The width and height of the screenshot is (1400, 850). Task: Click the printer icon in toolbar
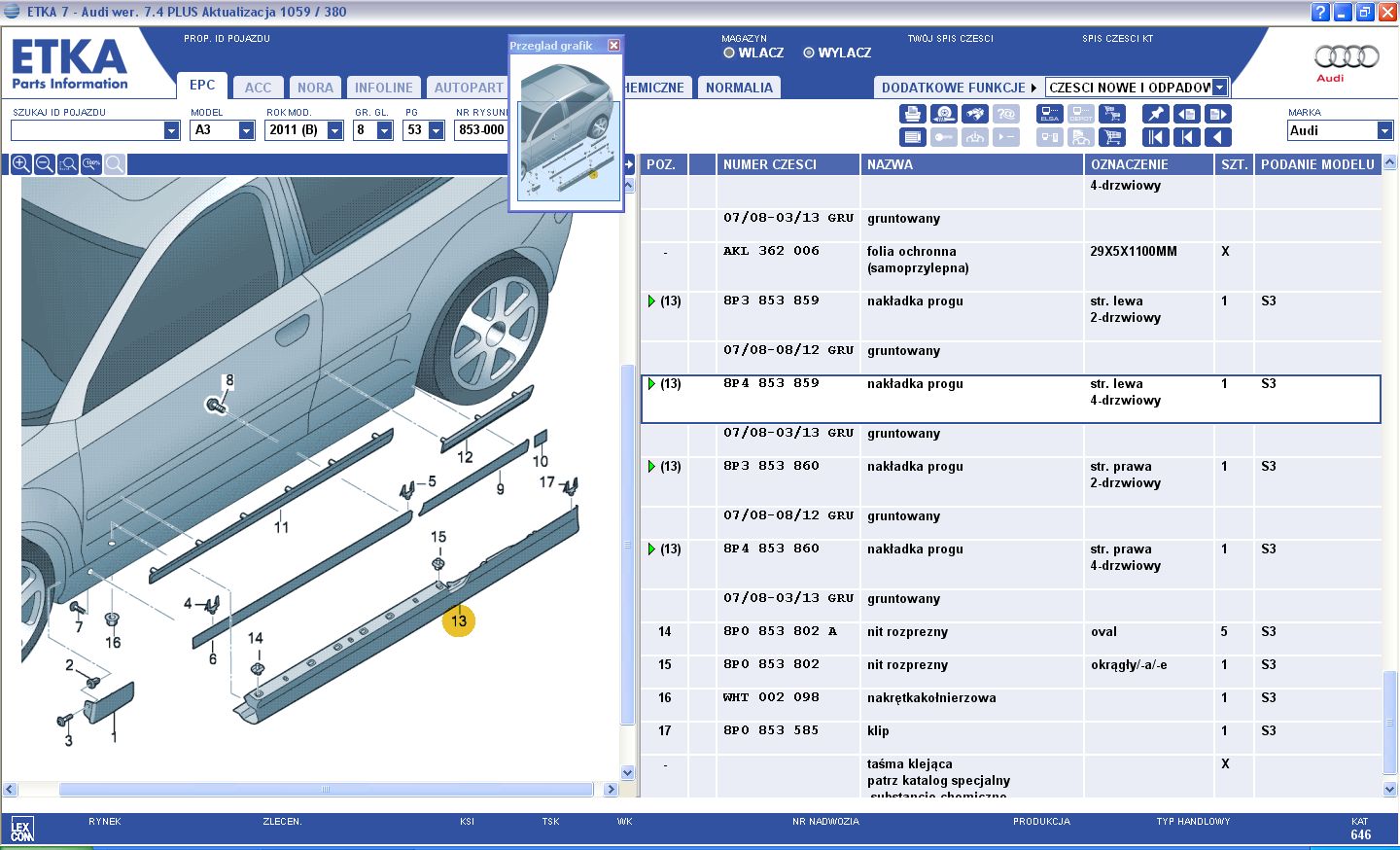[x=913, y=114]
